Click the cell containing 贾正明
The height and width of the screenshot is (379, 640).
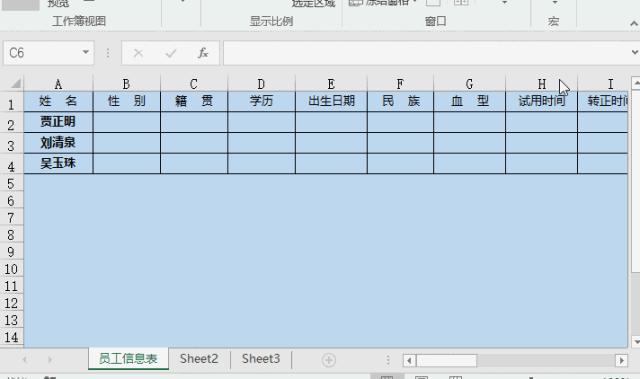point(58,122)
